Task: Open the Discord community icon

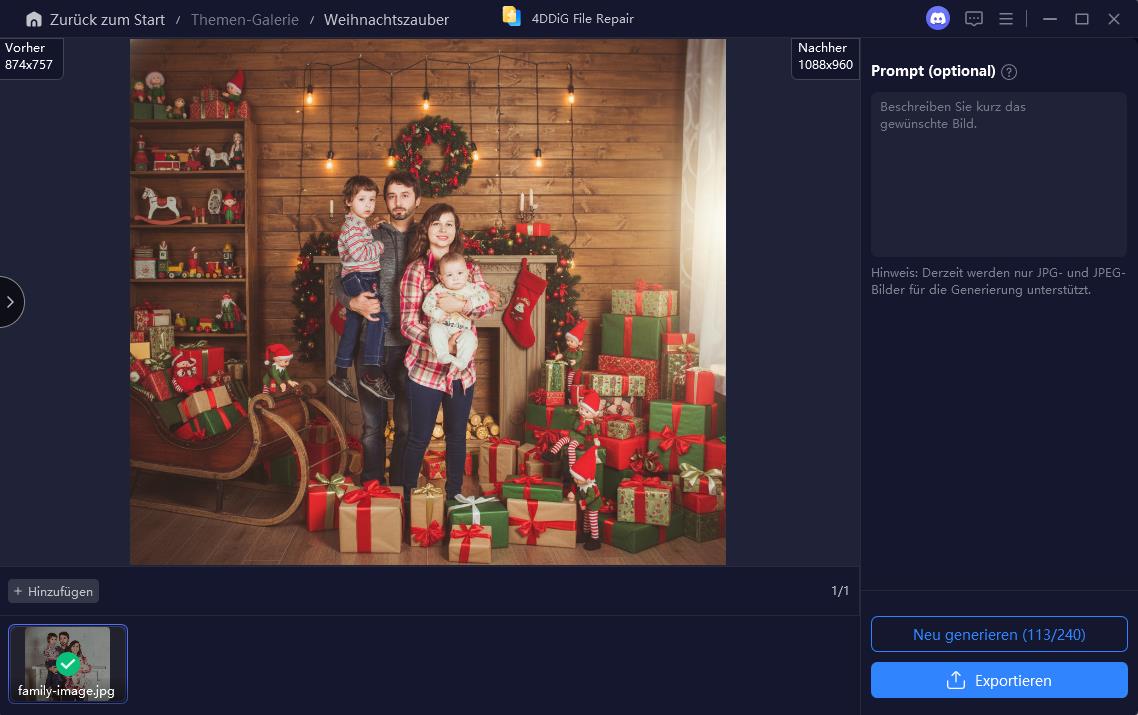Action: [937, 18]
